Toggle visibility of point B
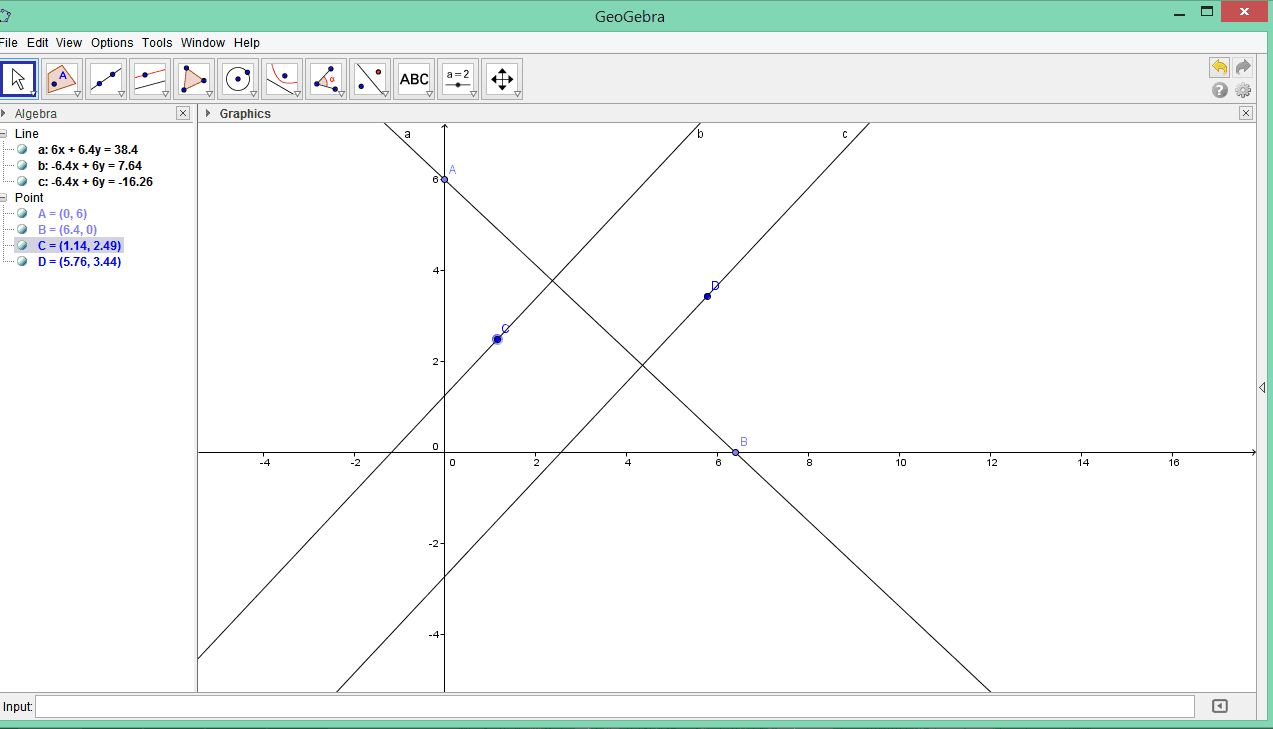 pyautogui.click(x=22, y=229)
